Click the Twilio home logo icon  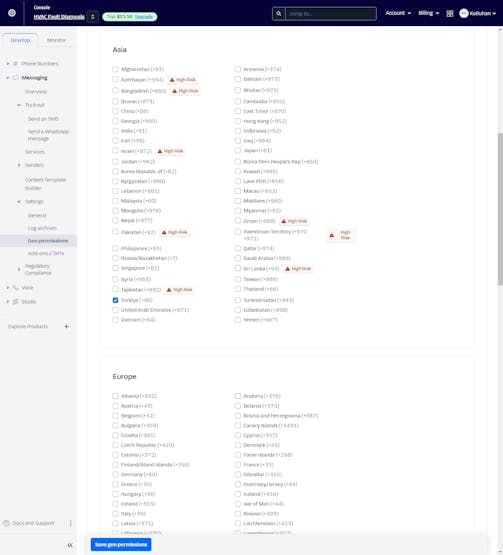pyautogui.click(x=12, y=13)
